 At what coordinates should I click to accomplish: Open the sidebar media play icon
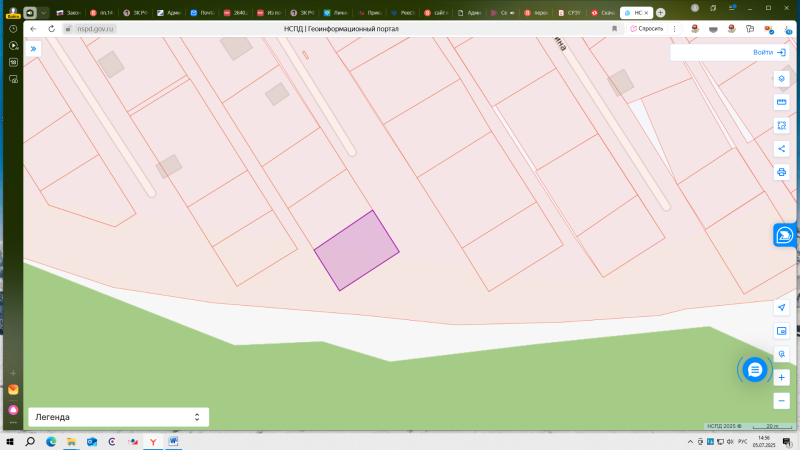click(x=13, y=46)
